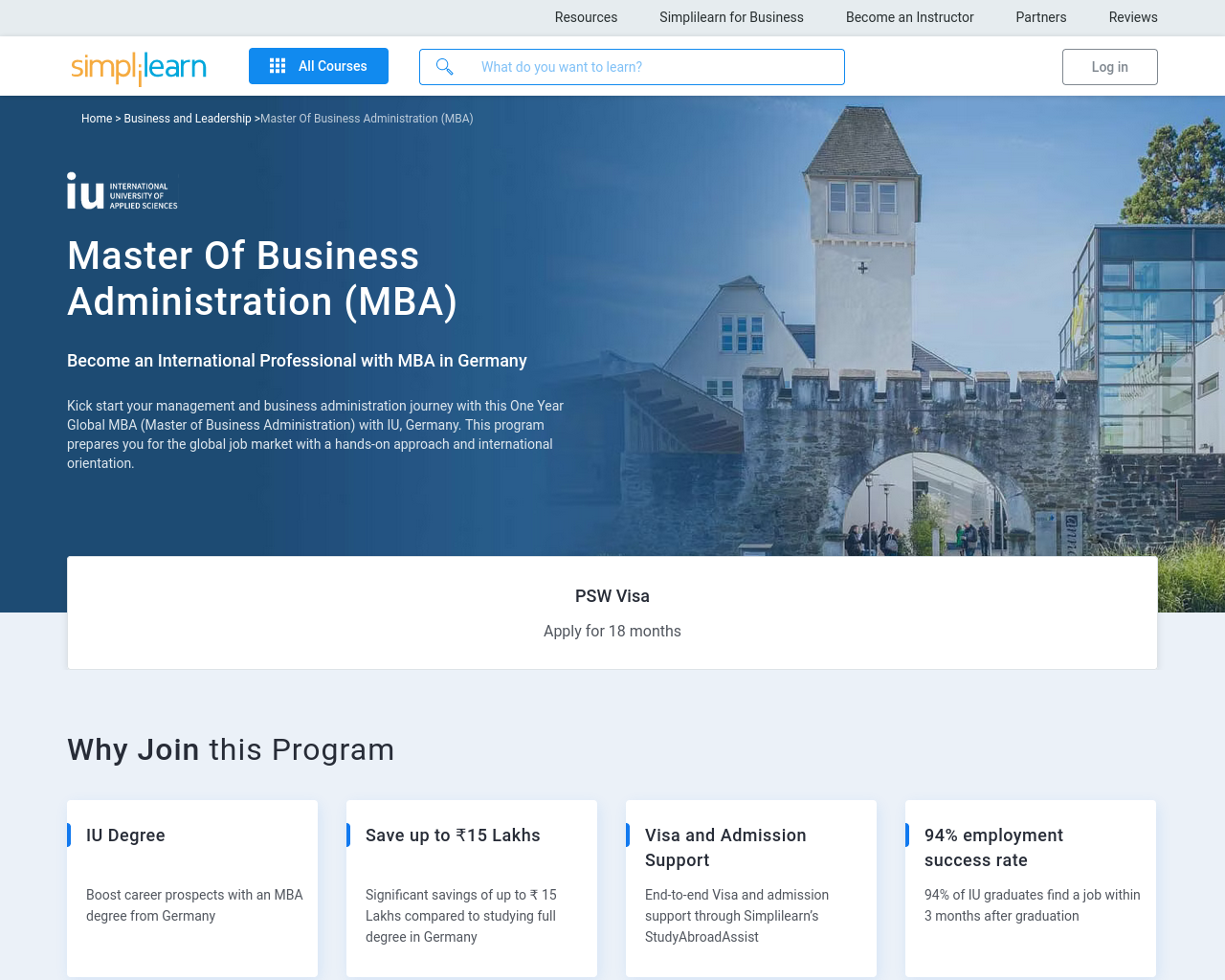1225x980 pixels.
Task: Click the MBA breadcrumb text
Action: (367, 119)
